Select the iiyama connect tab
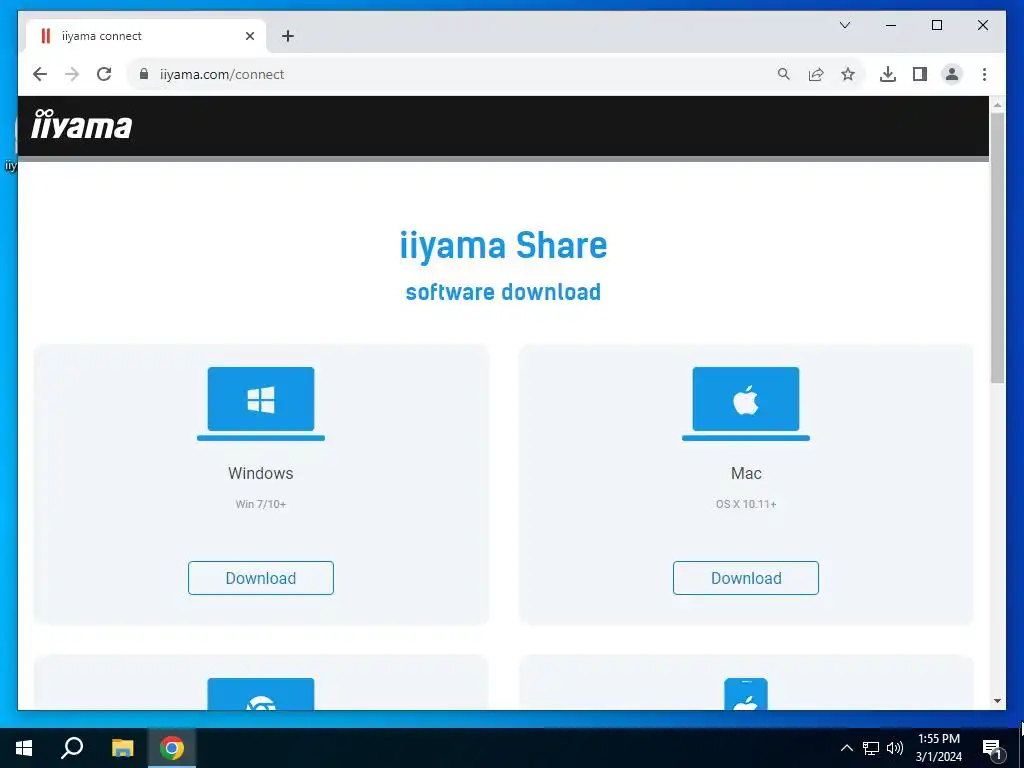The image size is (1024, 768). click(146, 36)
